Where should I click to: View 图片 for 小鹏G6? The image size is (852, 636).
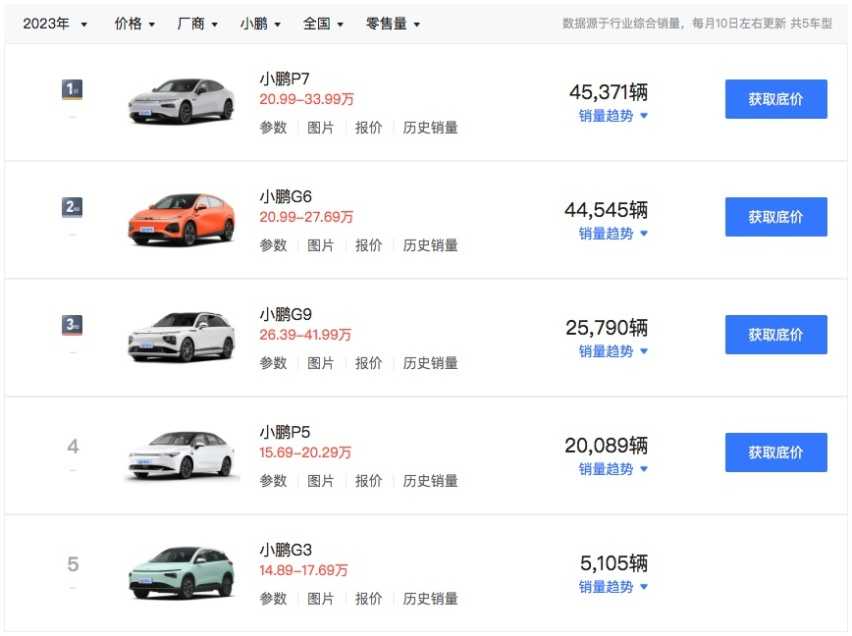321,245
